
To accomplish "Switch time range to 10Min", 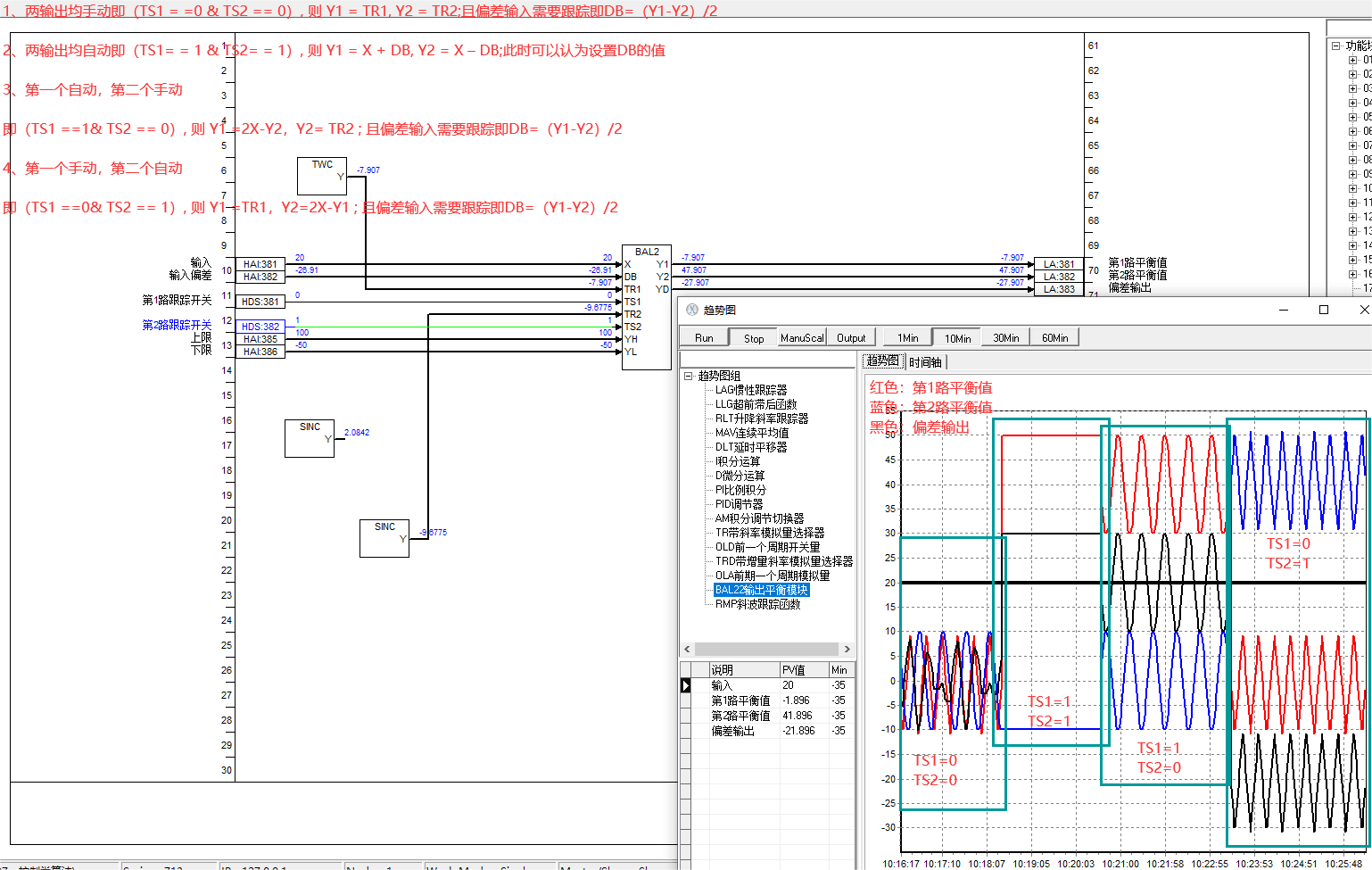I will click(957, 337).
